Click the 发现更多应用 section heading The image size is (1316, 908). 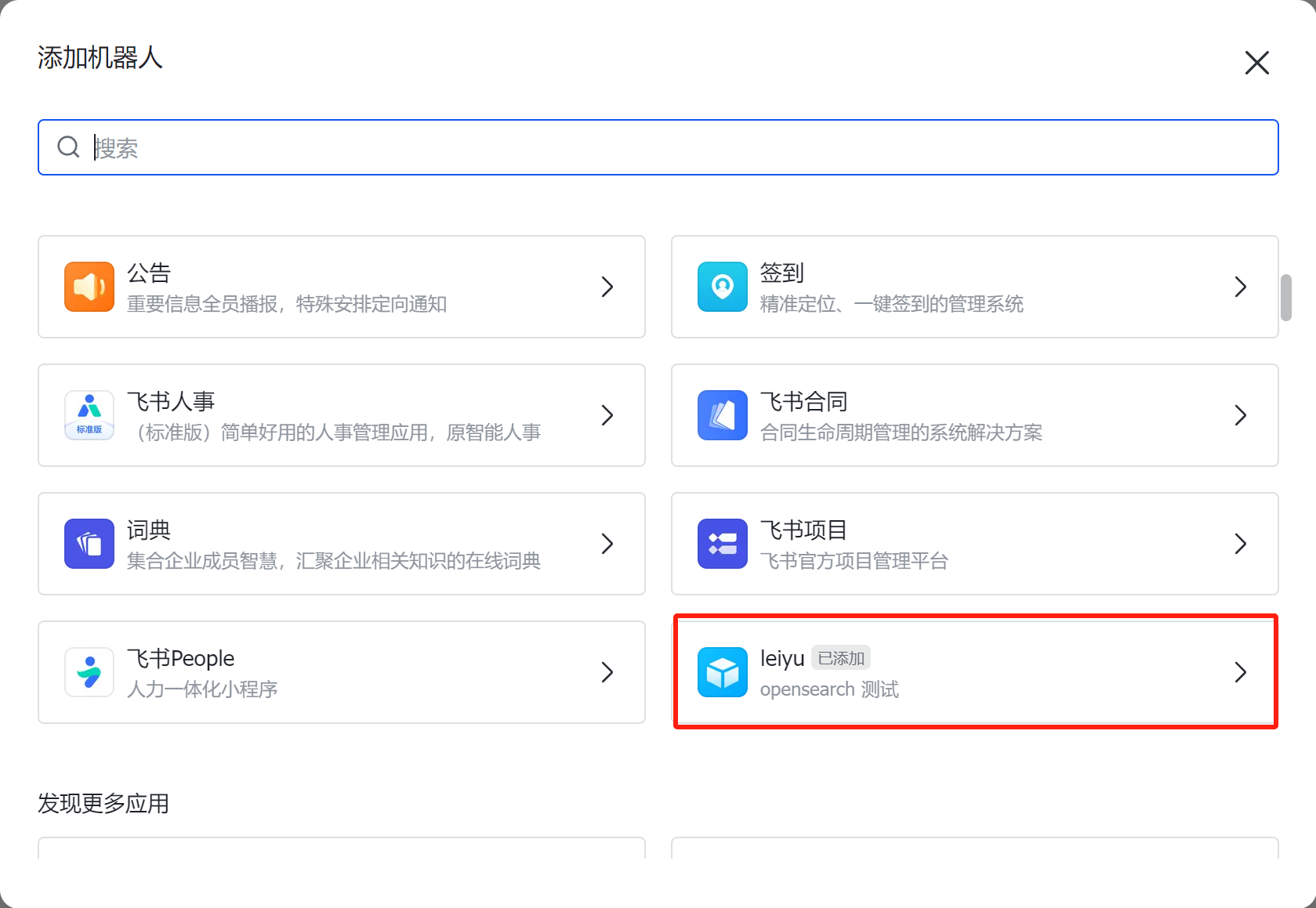[103, 804]
